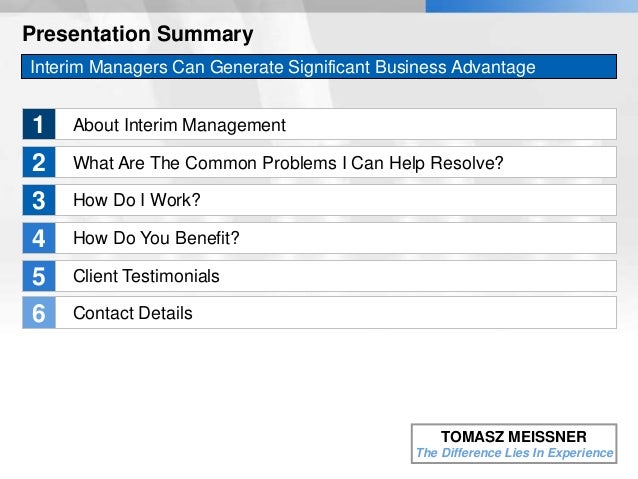Click the blue accent bar at slide top
Viewport: 638px width, 479px height.
pos(530,6)
